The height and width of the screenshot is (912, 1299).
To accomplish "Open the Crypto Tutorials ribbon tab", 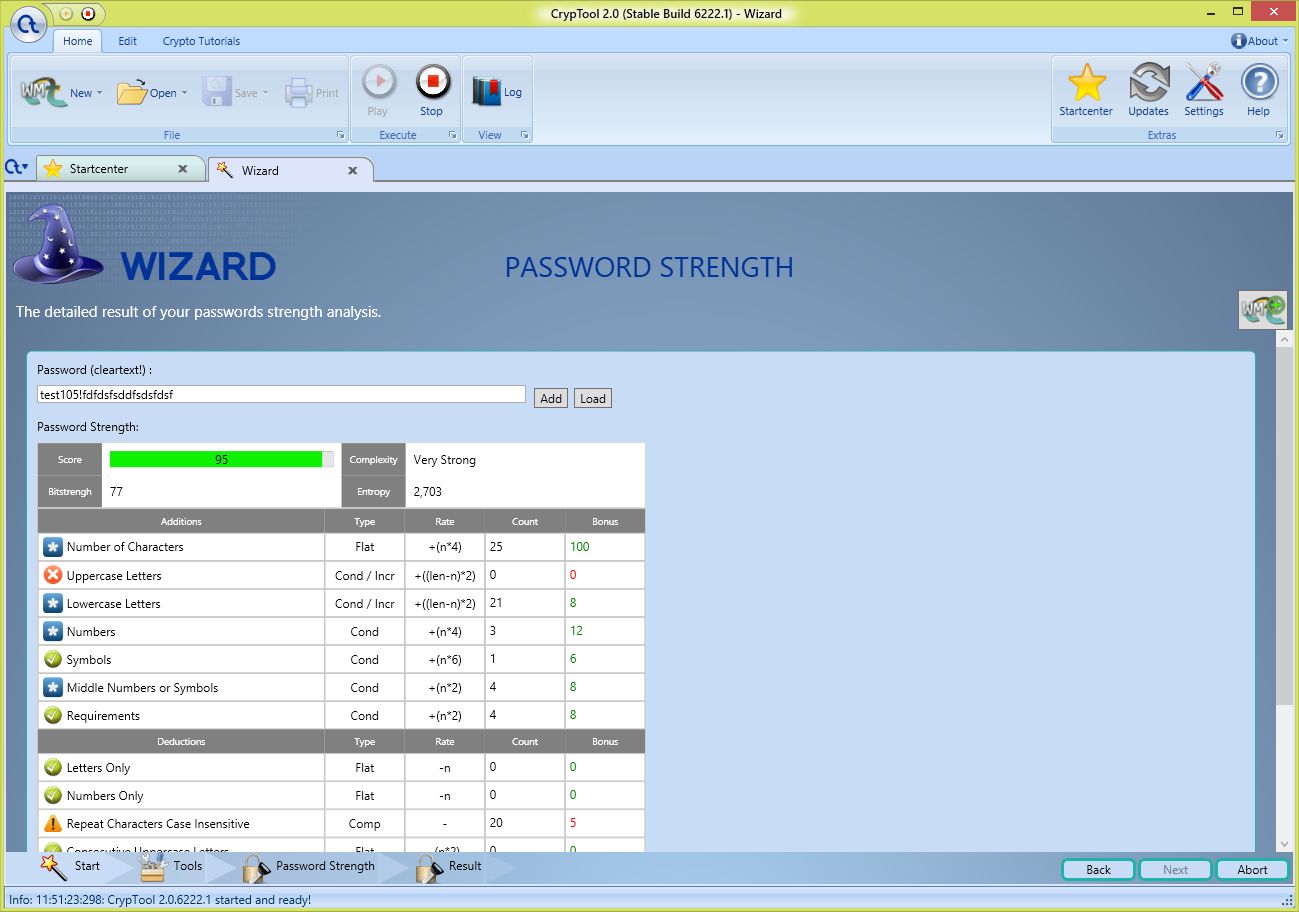I will tap(201, 41).
